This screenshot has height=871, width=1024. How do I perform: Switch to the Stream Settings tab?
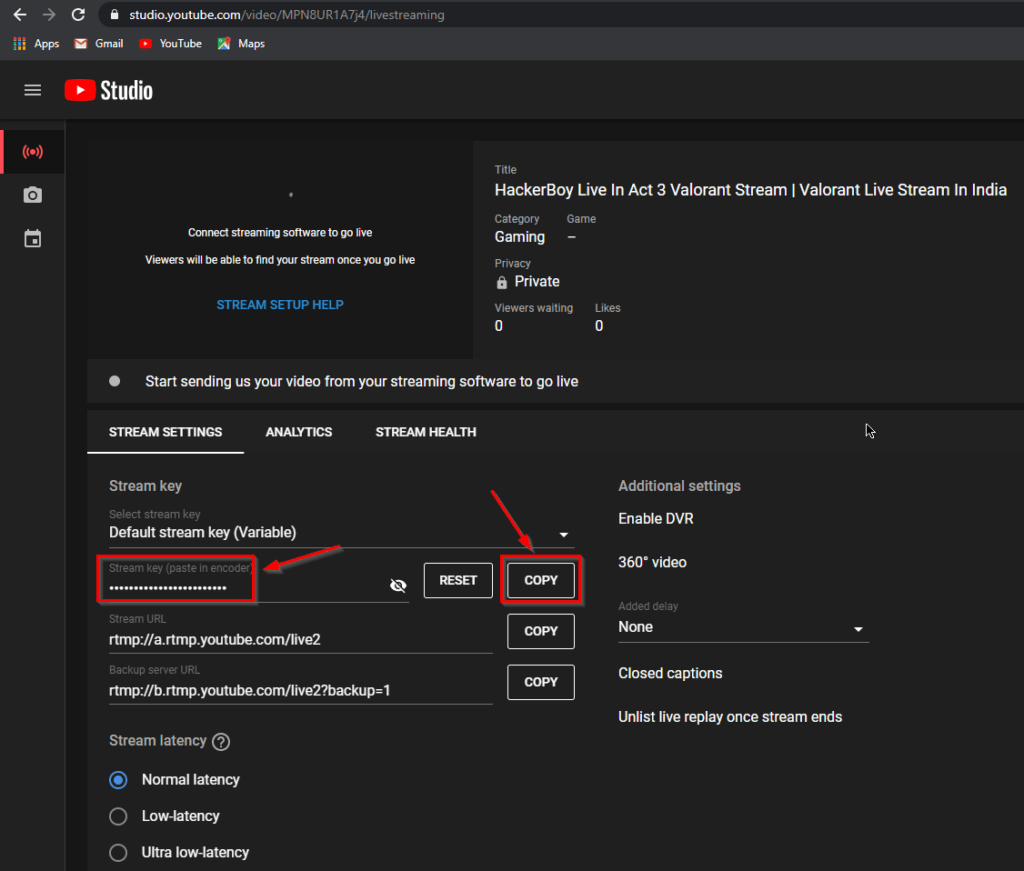165,432
